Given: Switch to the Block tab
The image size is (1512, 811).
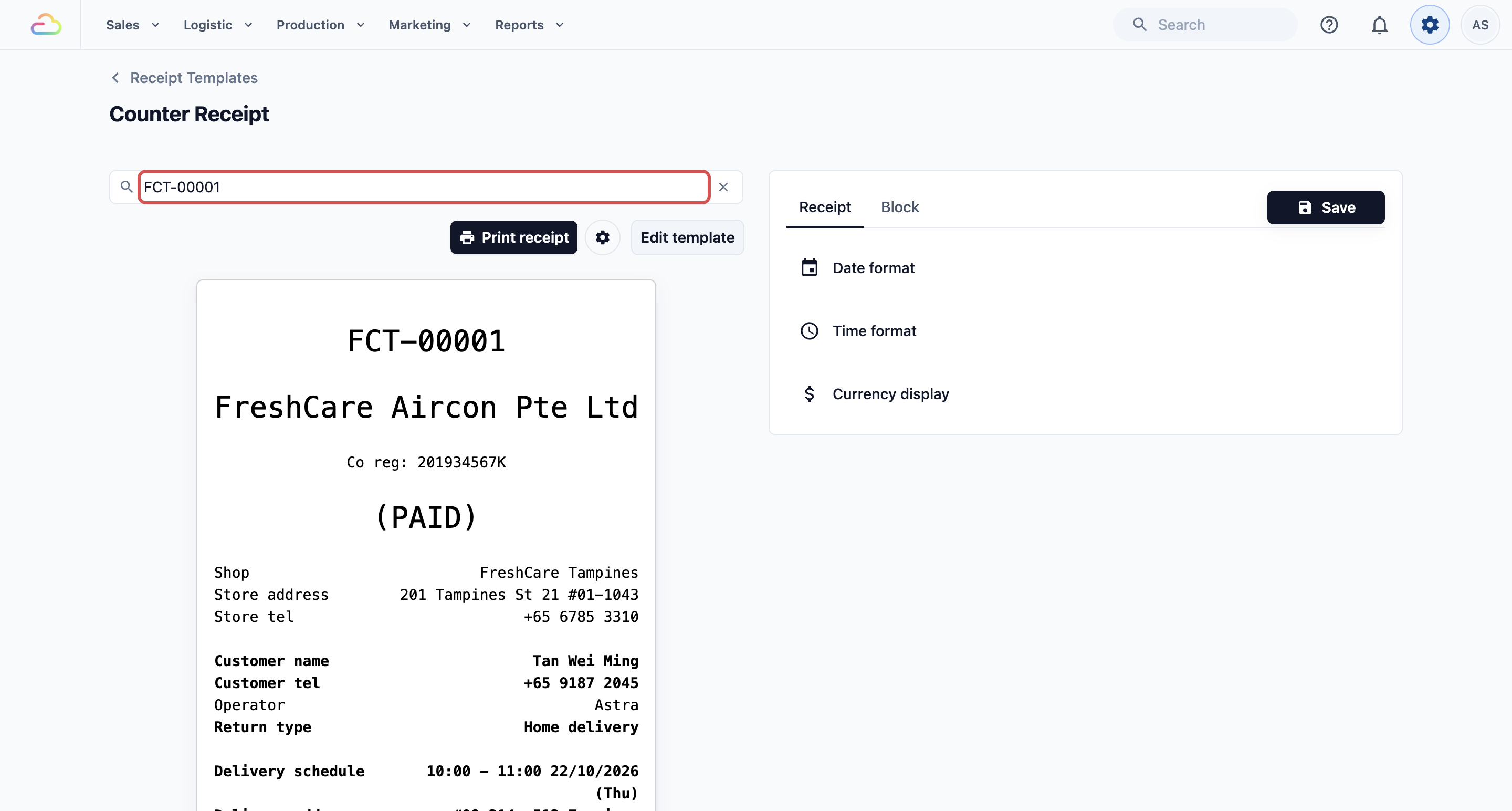Looking at the screenshot, I should (x=900, y=207).
